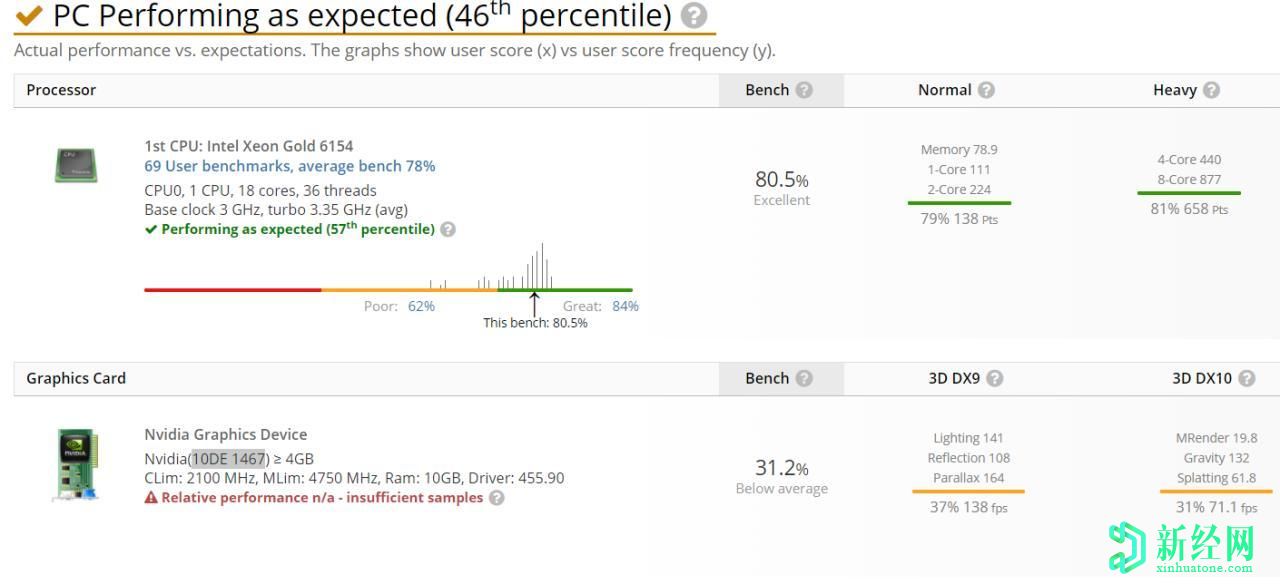
Task: Click the 31.2% Below average score
Action: click(x=781, y=475)
